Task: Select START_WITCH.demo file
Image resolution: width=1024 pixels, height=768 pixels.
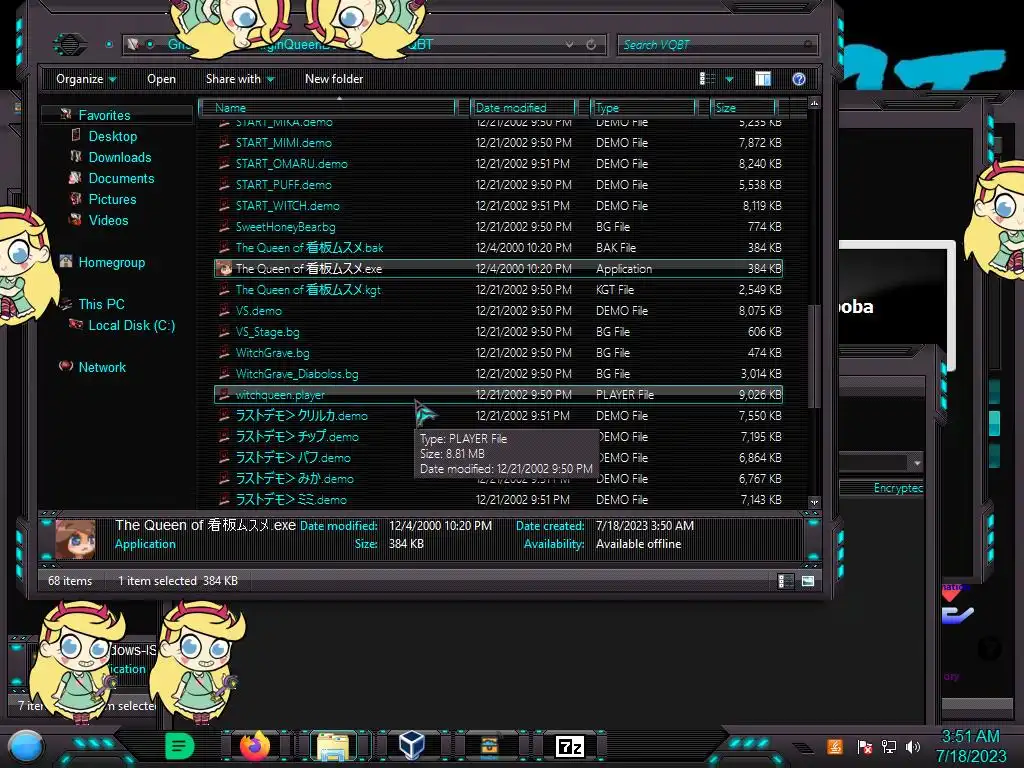Action: [498, 205]
